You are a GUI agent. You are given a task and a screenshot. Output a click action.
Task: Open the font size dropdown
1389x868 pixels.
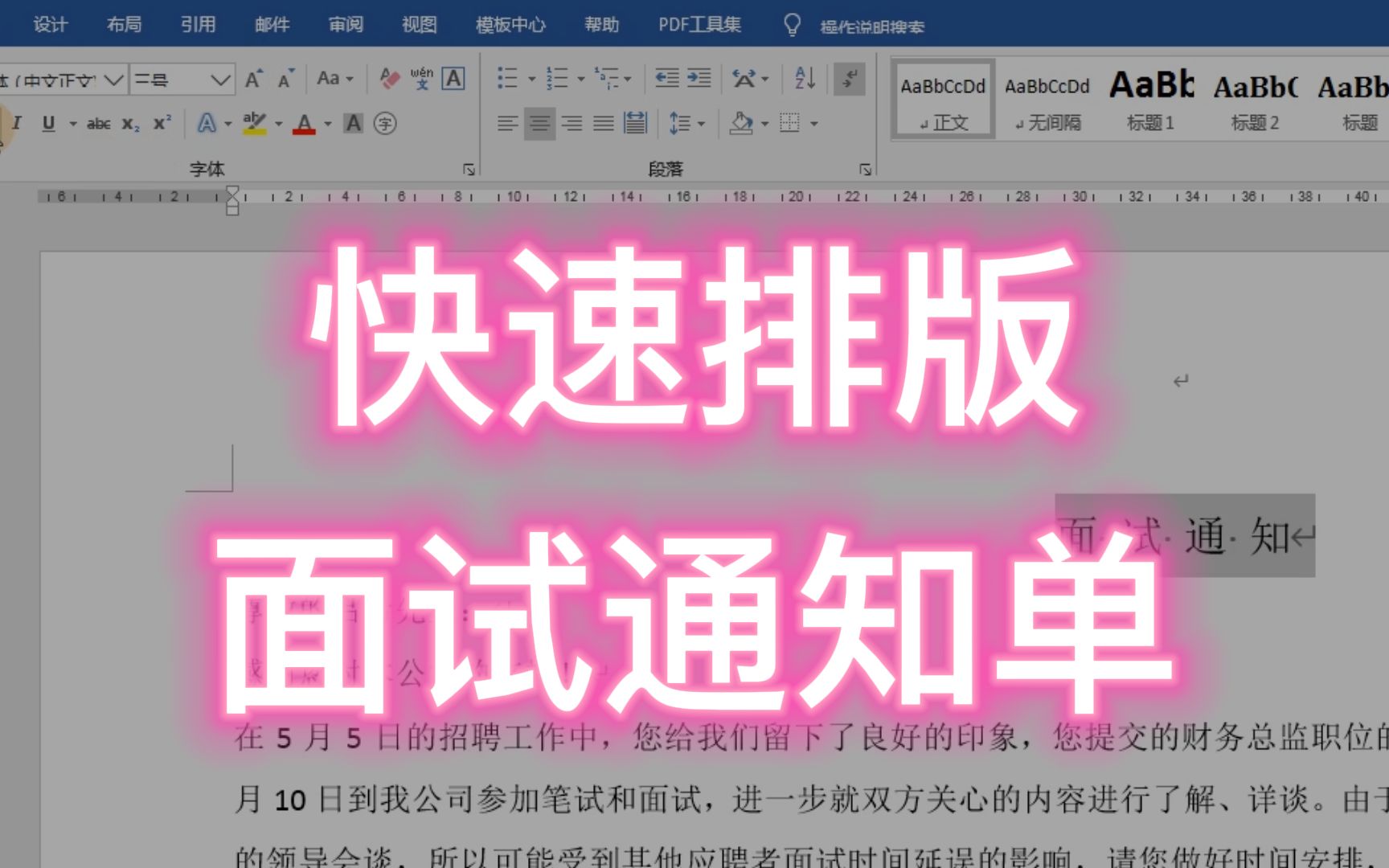220,80
